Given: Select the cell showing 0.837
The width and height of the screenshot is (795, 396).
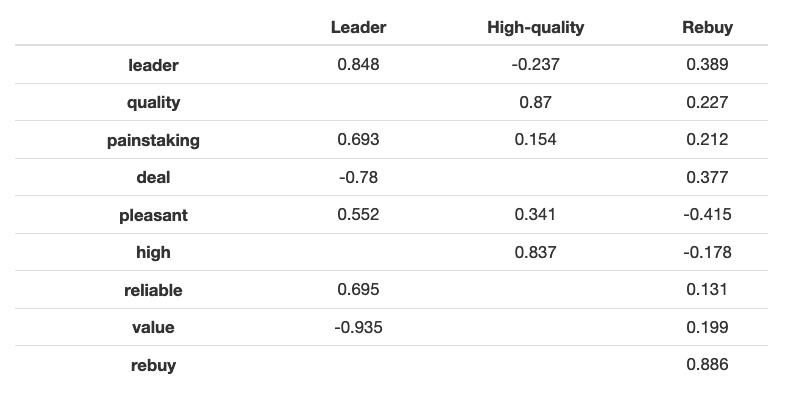Looking at the screenshot, I should point(535,252).
